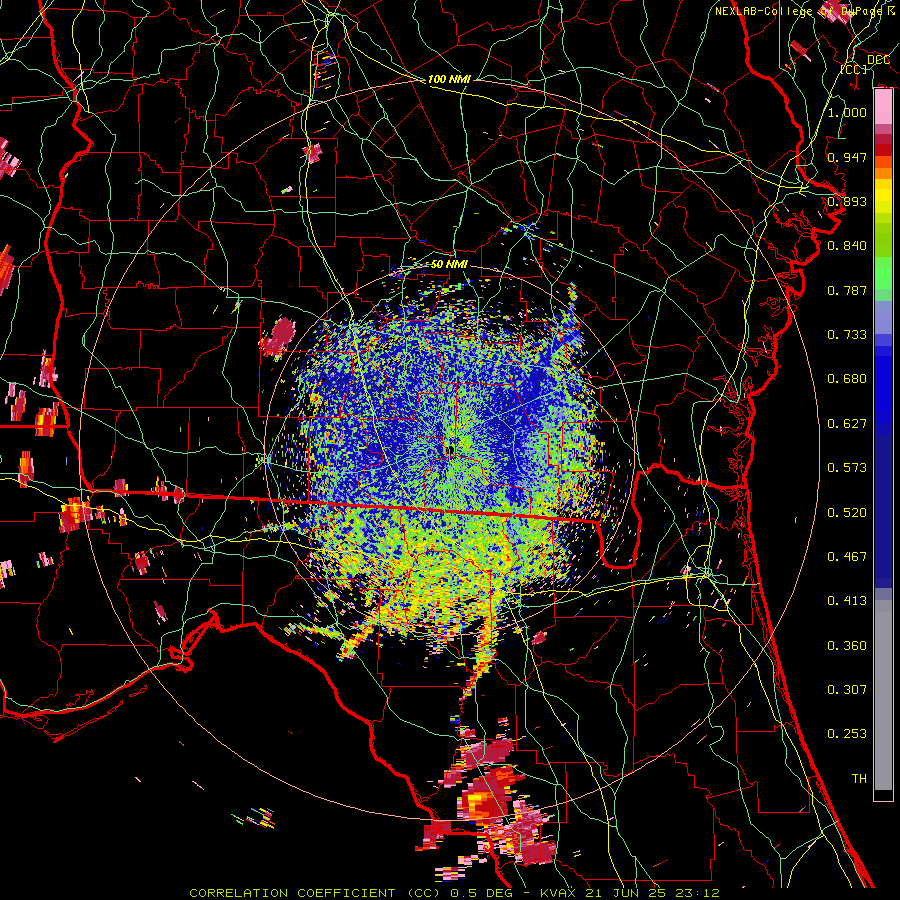
Task: Click the [CC] legend unit label
Action: pyautogui.click(x=854, y=69)
